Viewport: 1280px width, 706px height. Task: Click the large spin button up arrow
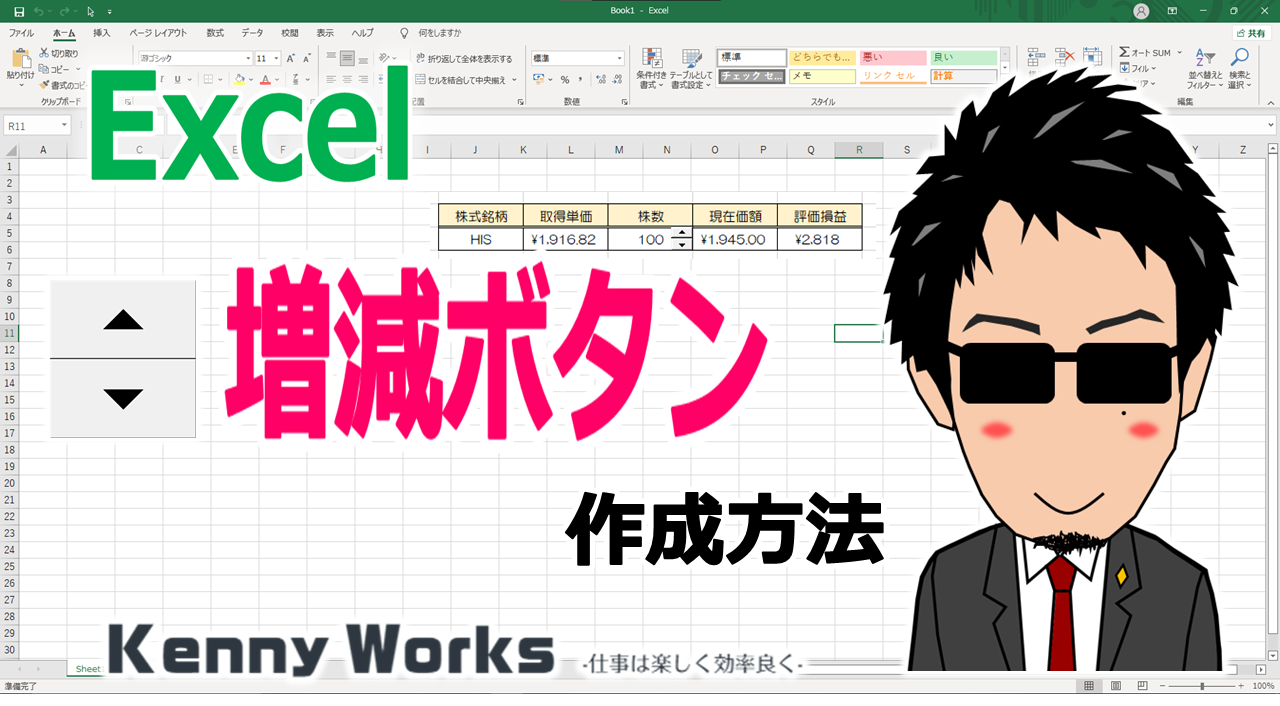123,320
